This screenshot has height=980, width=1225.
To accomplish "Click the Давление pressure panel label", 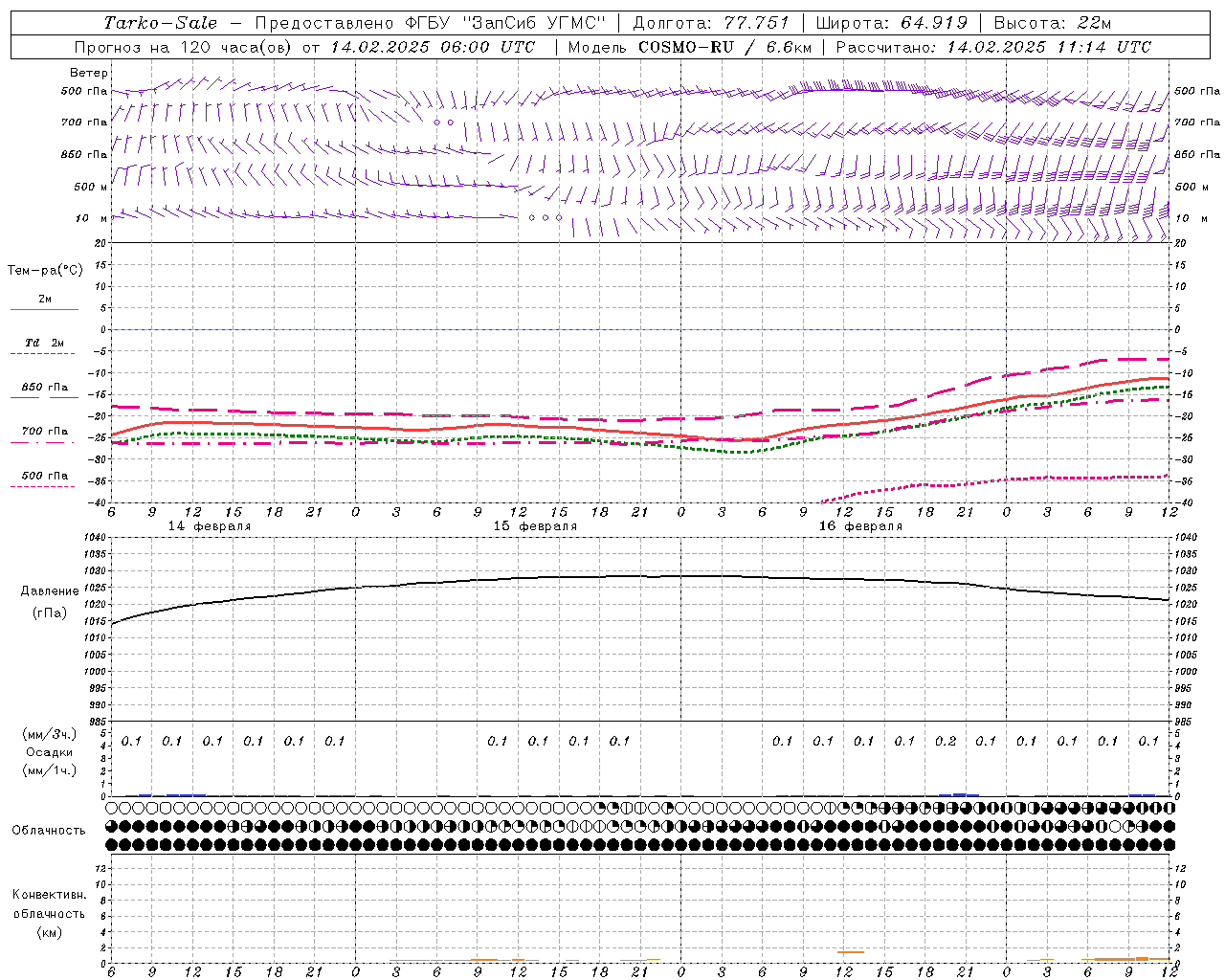I will click(50, 591).
